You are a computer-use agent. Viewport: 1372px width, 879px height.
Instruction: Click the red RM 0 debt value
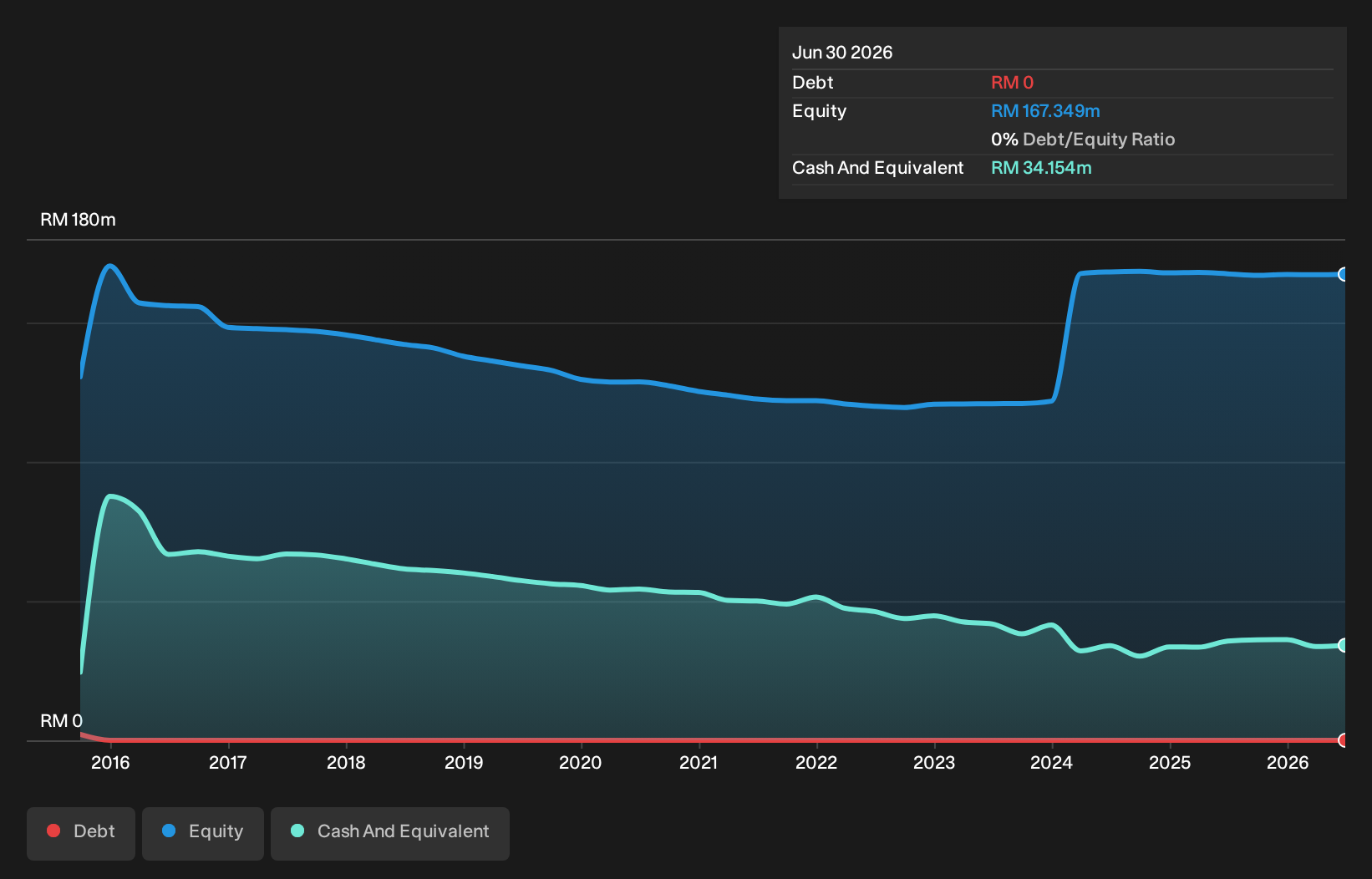[x=1012, y=83]
